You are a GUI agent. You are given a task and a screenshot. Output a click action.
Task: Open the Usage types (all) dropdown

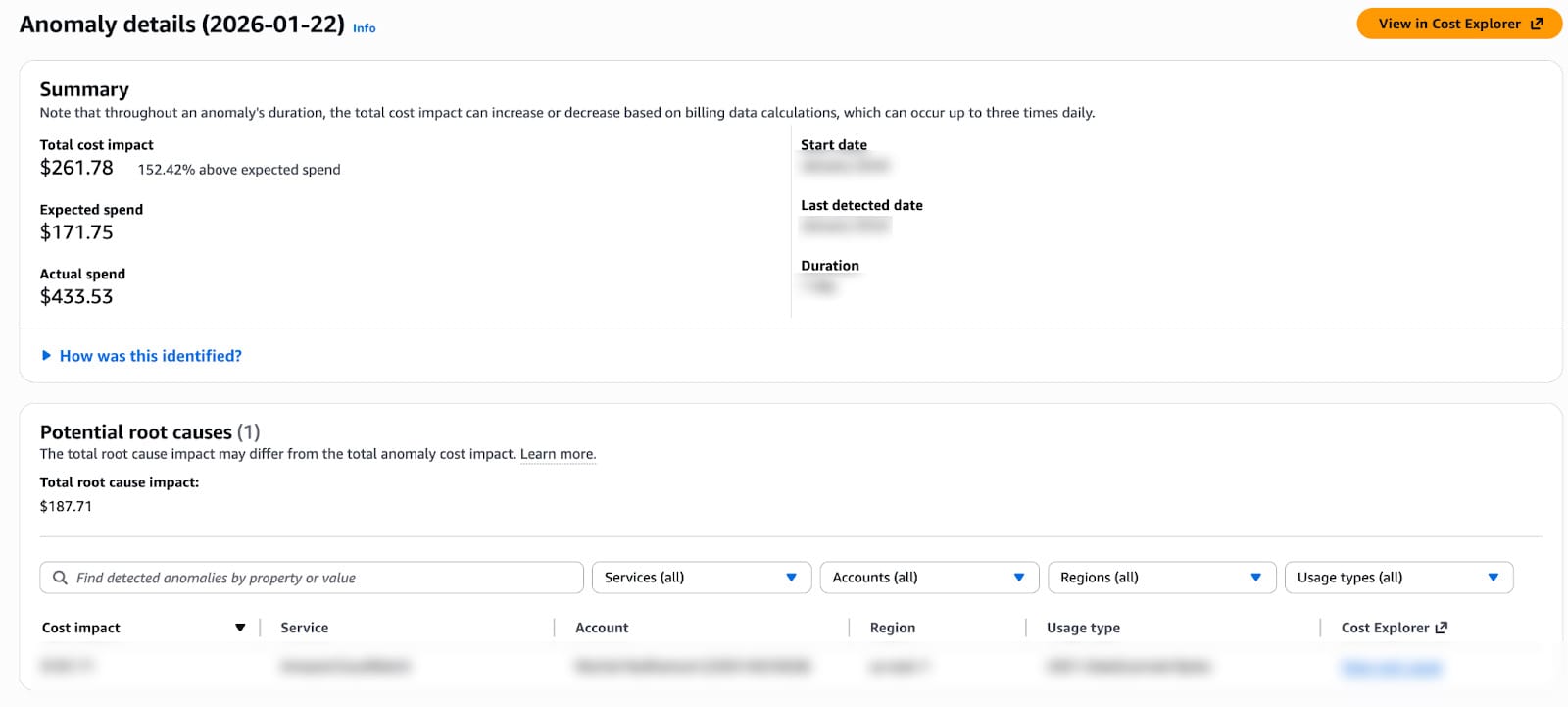point(1397,578)
